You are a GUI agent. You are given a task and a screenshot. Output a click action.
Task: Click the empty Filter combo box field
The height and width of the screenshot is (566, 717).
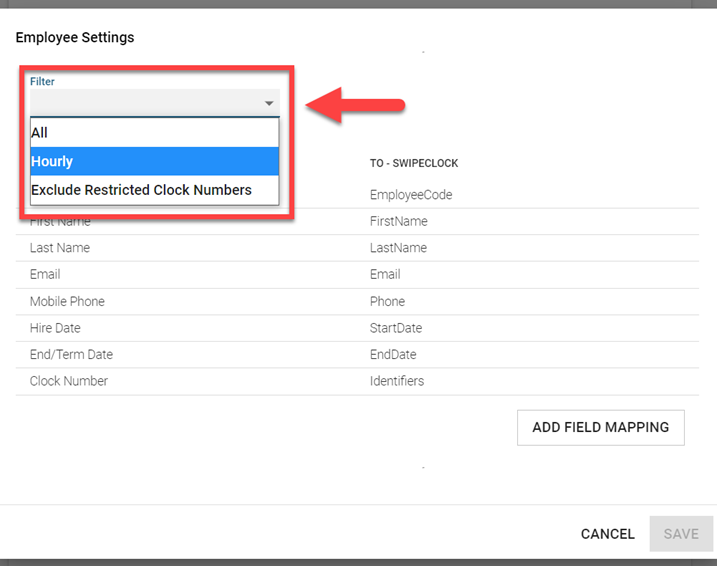tap(145, 102)
